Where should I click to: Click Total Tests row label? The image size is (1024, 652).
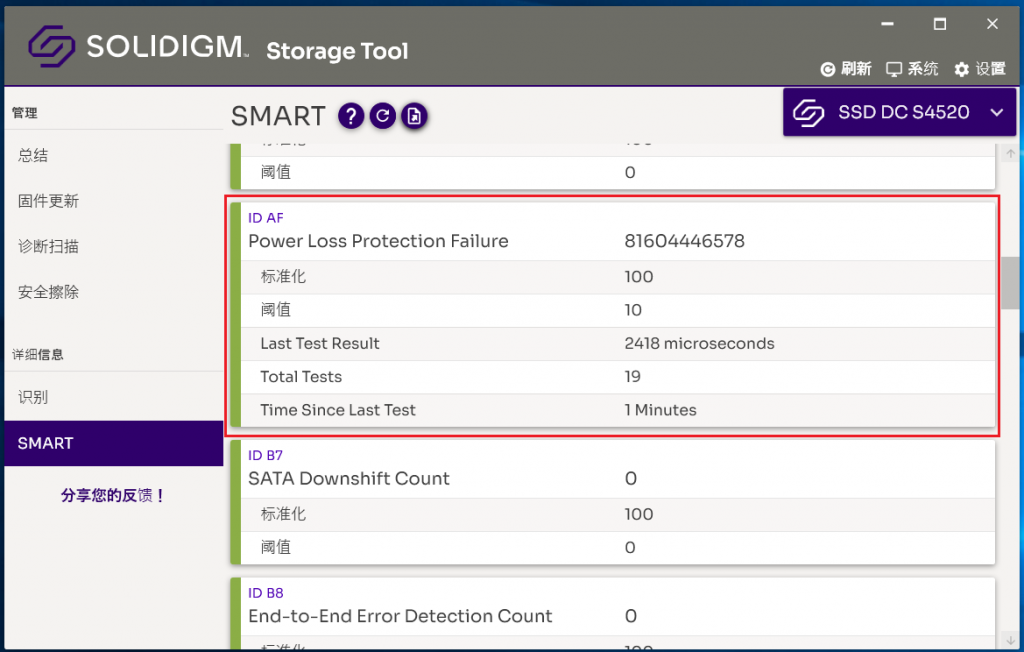pos(301,377)
